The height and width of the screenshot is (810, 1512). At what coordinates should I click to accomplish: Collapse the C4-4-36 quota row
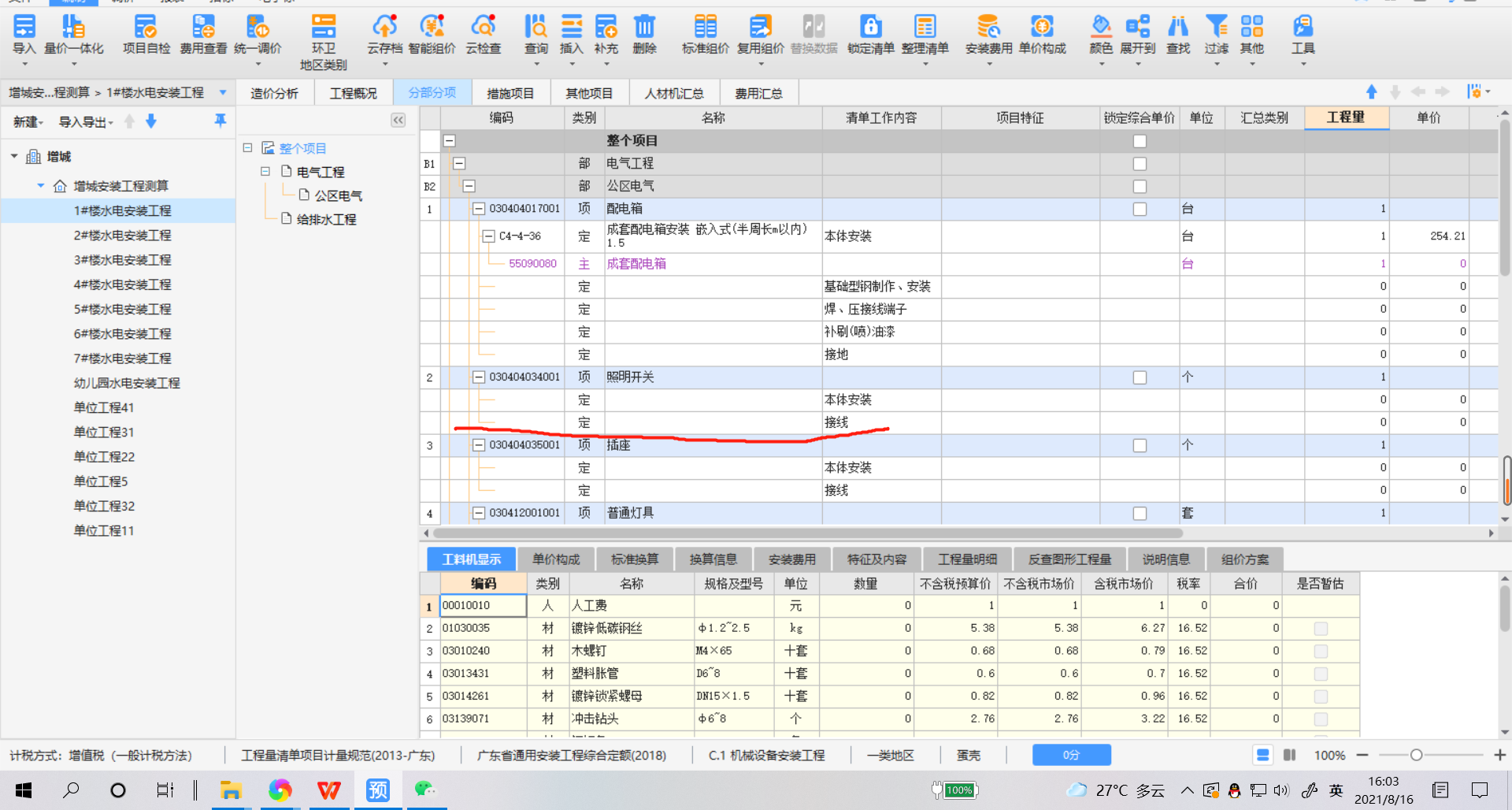(488, 236)
